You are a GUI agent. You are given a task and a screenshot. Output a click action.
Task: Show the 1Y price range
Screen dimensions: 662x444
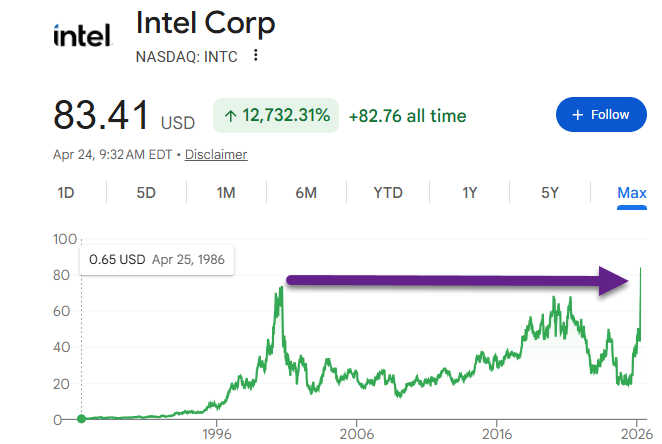pyautogui.click(x=469, y=193)
